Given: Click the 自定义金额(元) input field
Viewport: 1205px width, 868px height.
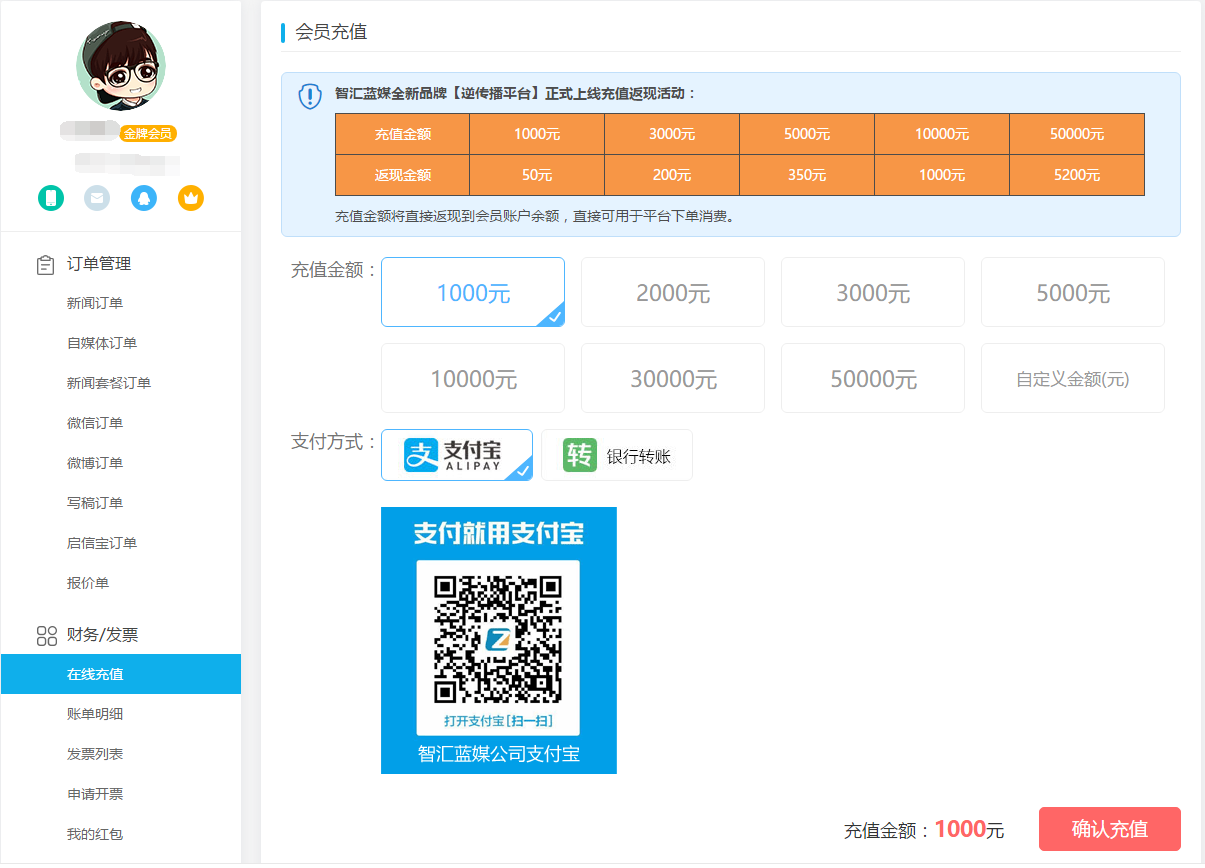Looking at the screenshot, I should (1073, 378).
